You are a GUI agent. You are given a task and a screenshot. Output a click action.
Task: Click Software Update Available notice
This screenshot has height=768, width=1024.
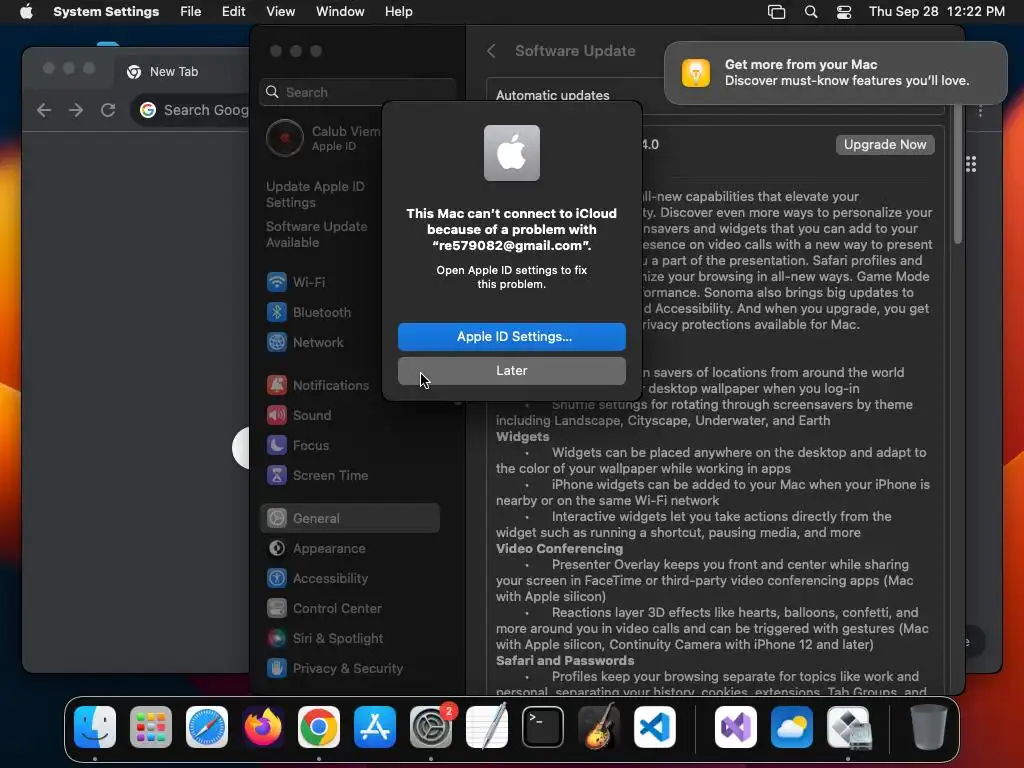click(317, 234)
